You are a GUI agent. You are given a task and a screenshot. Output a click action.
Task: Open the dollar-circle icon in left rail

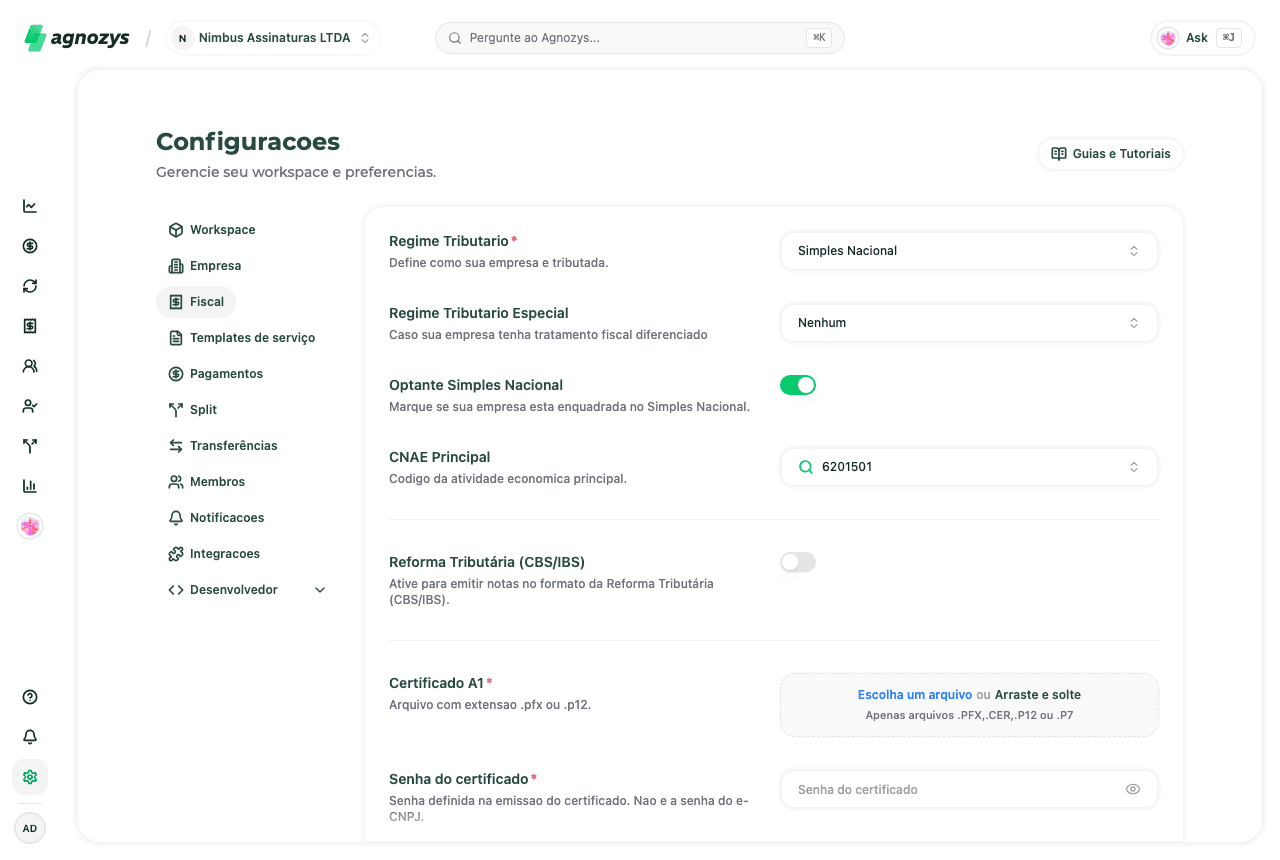click(x=30, y=246)
